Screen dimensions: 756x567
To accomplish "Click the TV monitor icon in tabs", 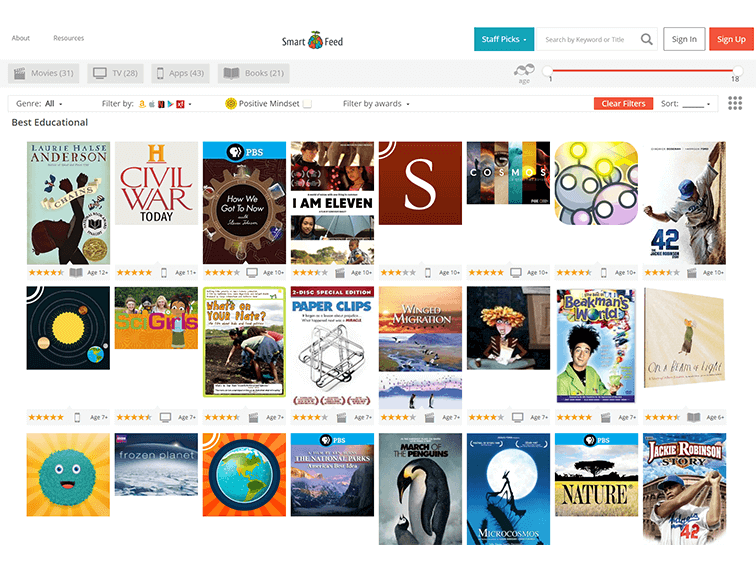I will point(100,73).
